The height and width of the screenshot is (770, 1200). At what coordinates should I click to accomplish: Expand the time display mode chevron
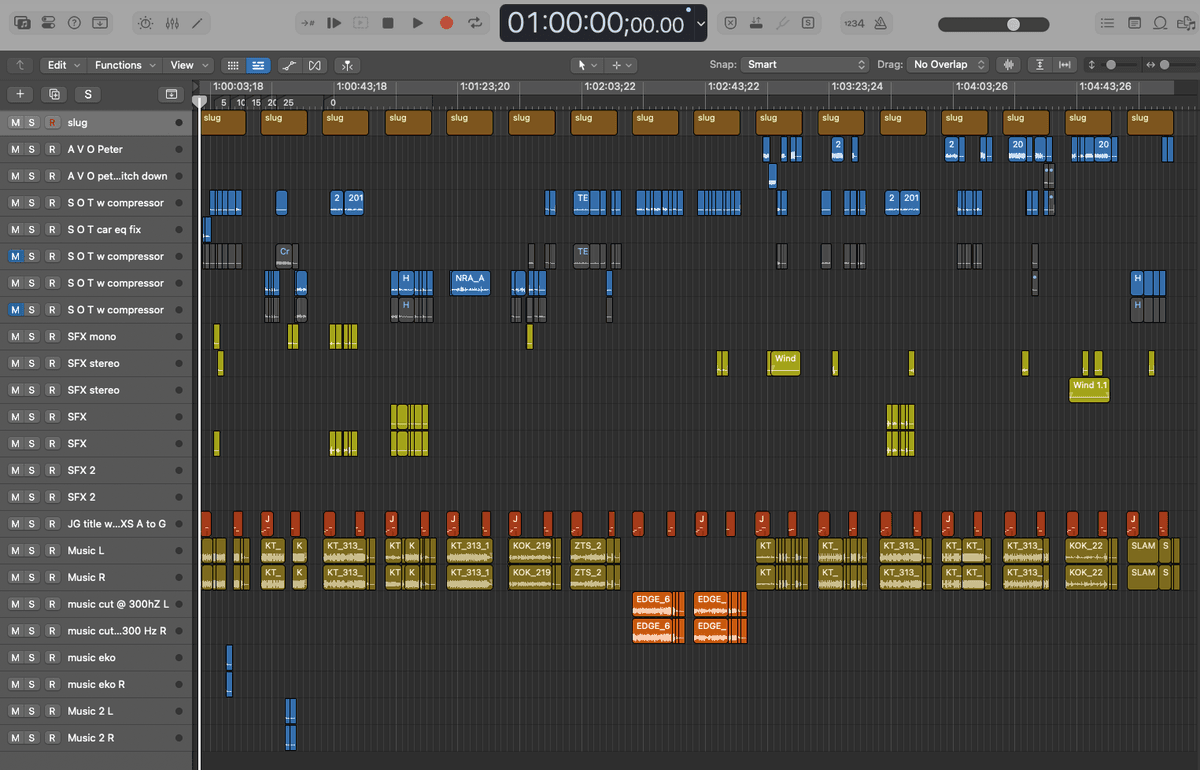(699, 23)
